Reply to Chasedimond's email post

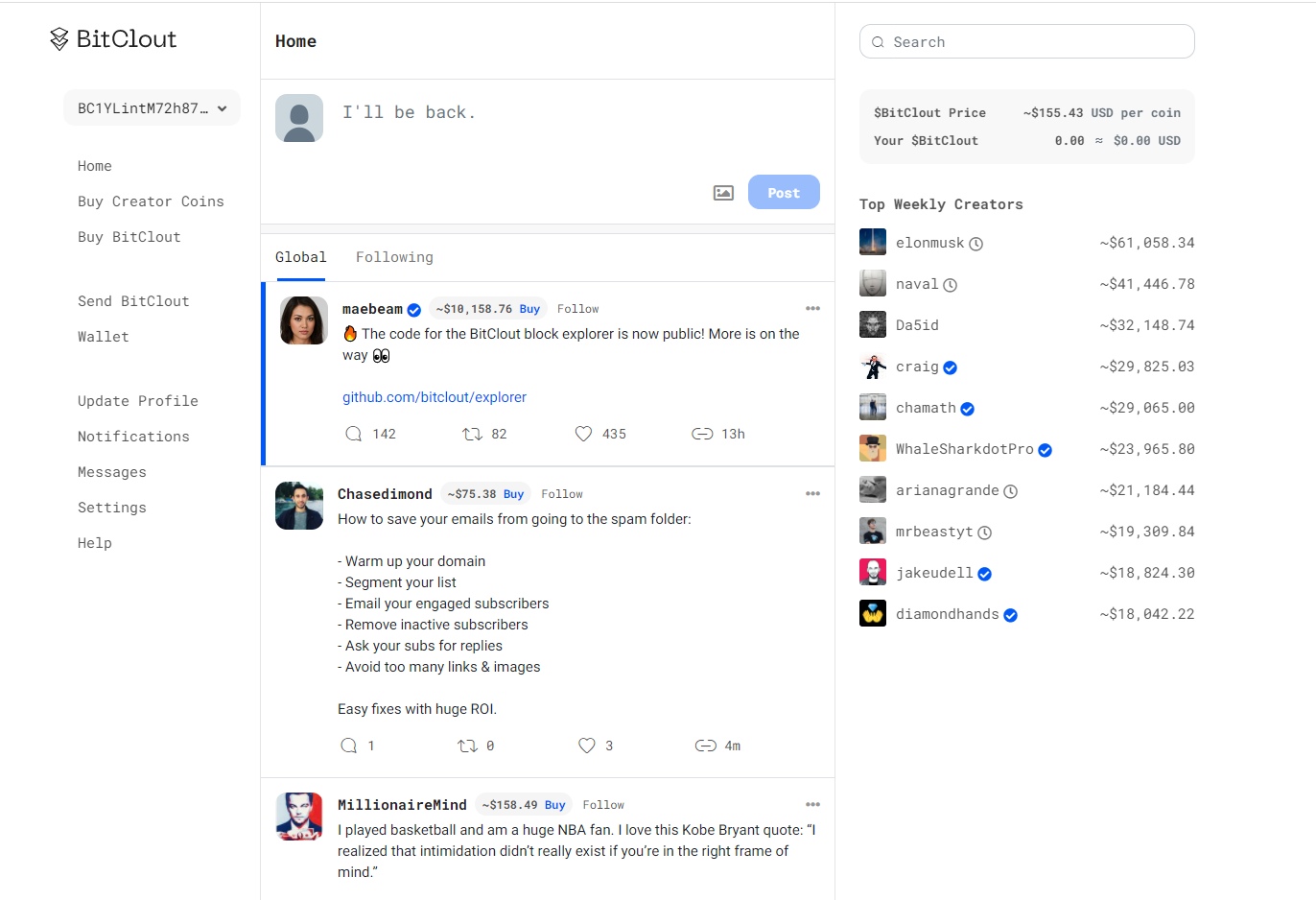348,746
